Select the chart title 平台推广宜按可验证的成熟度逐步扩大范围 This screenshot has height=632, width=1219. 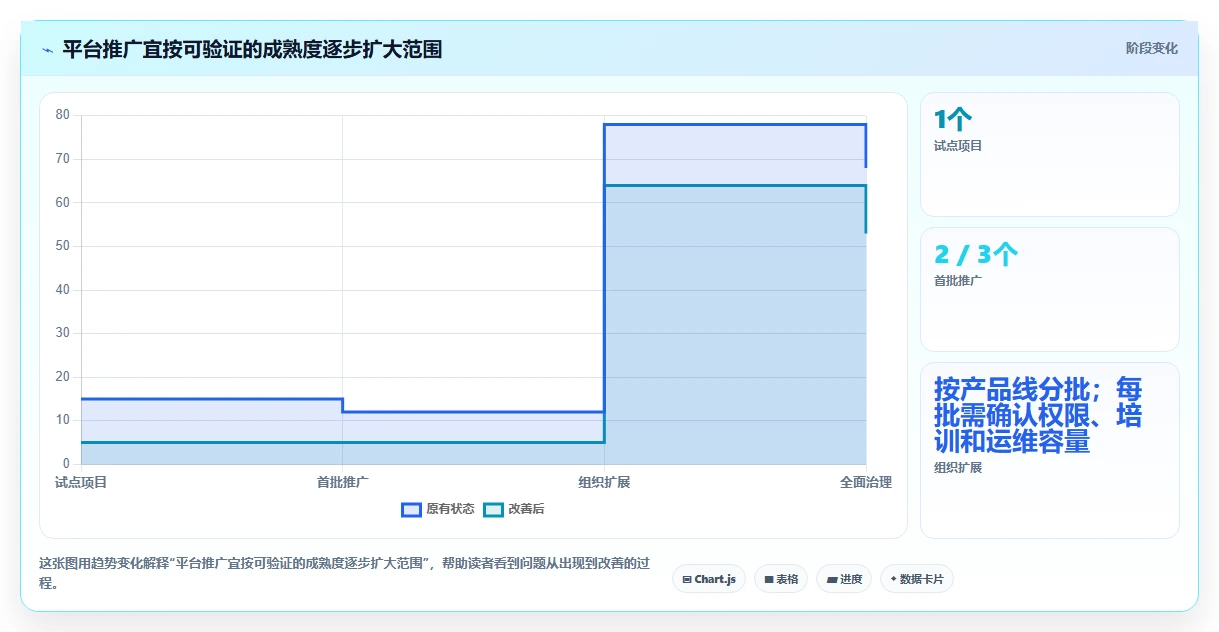pos(252,49)
